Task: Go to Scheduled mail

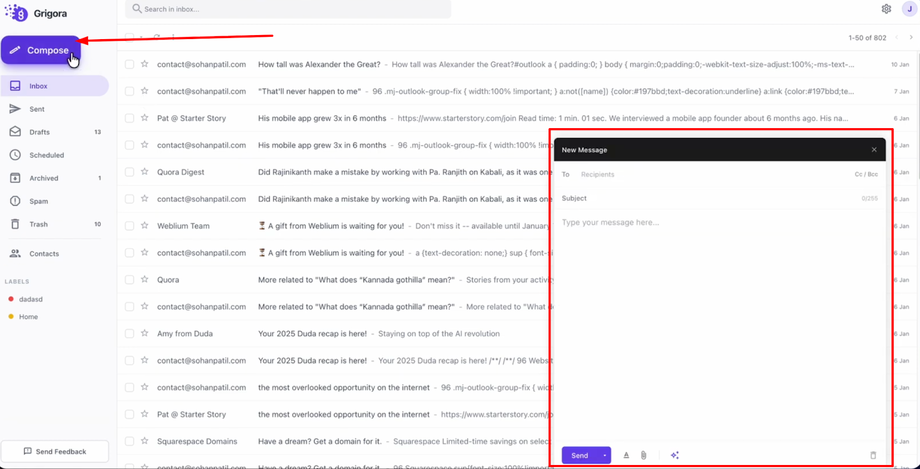Action: [54, 155]
